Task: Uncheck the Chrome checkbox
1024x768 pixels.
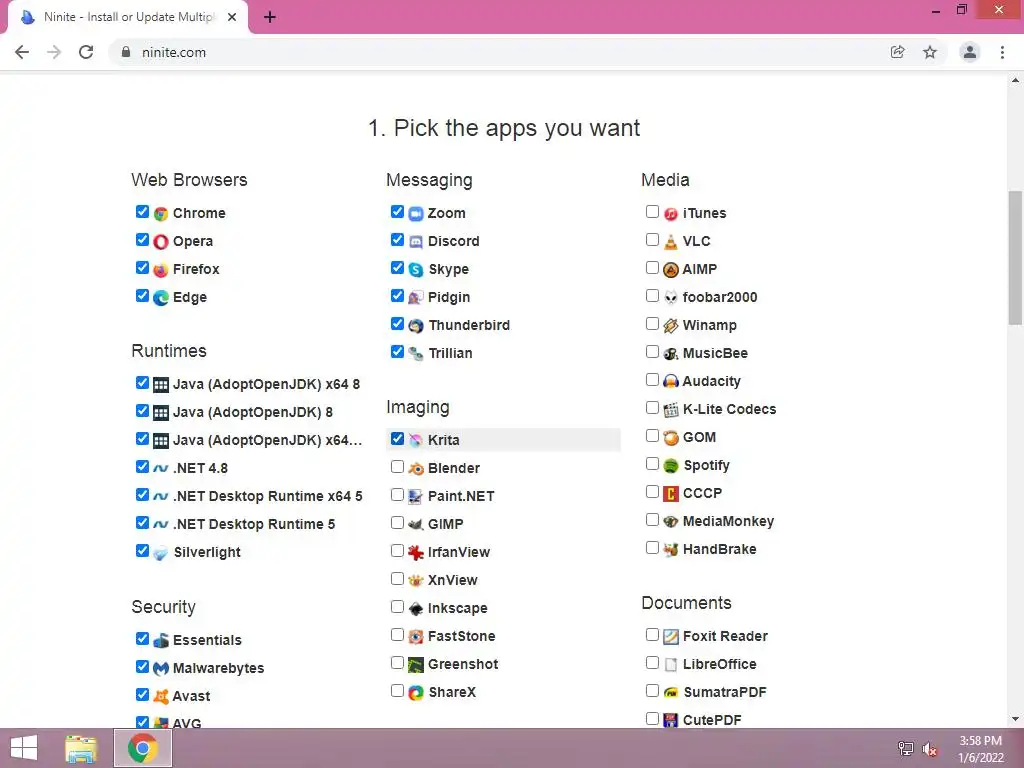Action: [142, 212]
